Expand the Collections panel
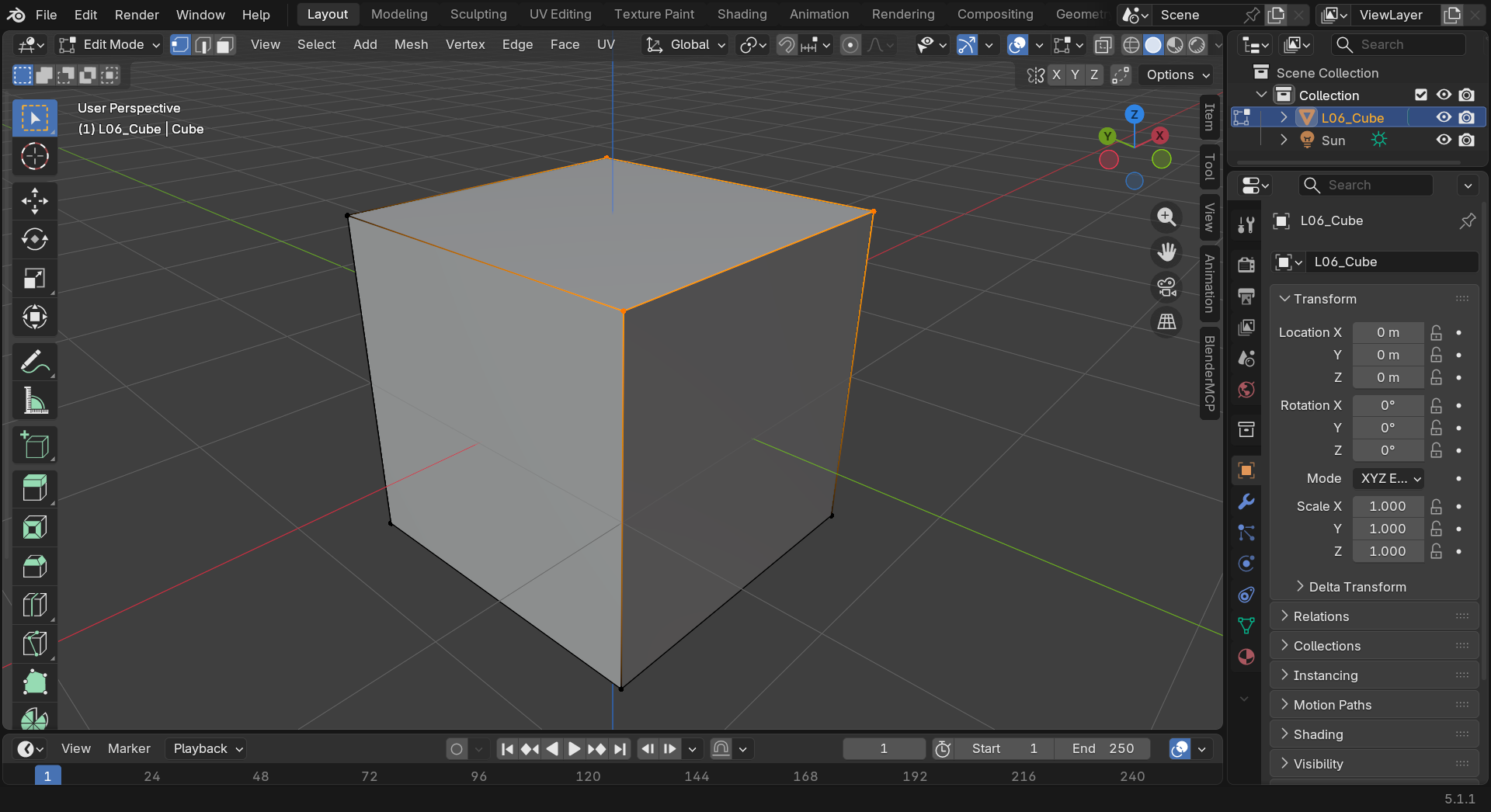The width and height of the screenshot is (1491, 812). point(1375,646)
